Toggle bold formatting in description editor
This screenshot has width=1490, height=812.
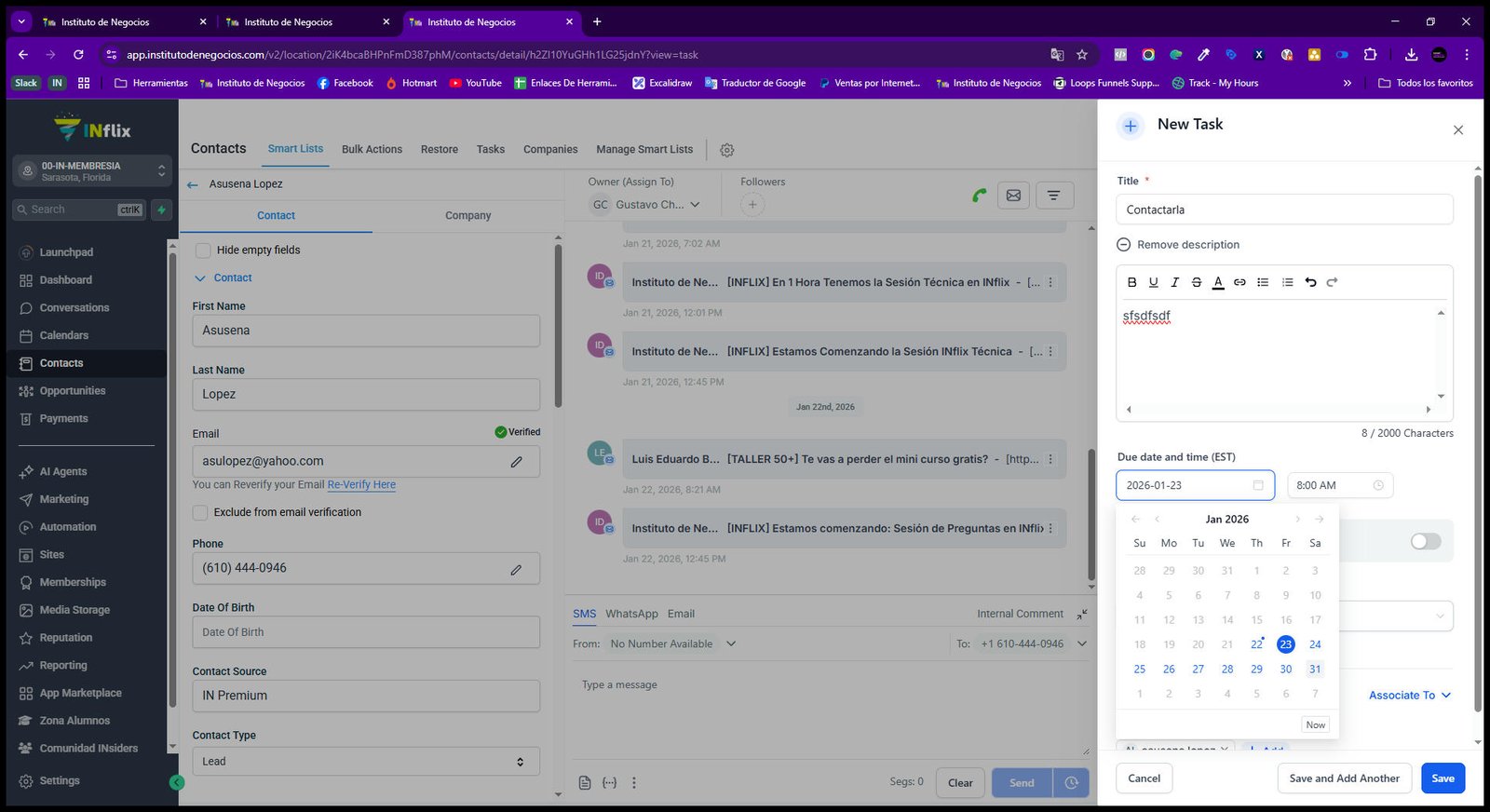coord(1131,282)
